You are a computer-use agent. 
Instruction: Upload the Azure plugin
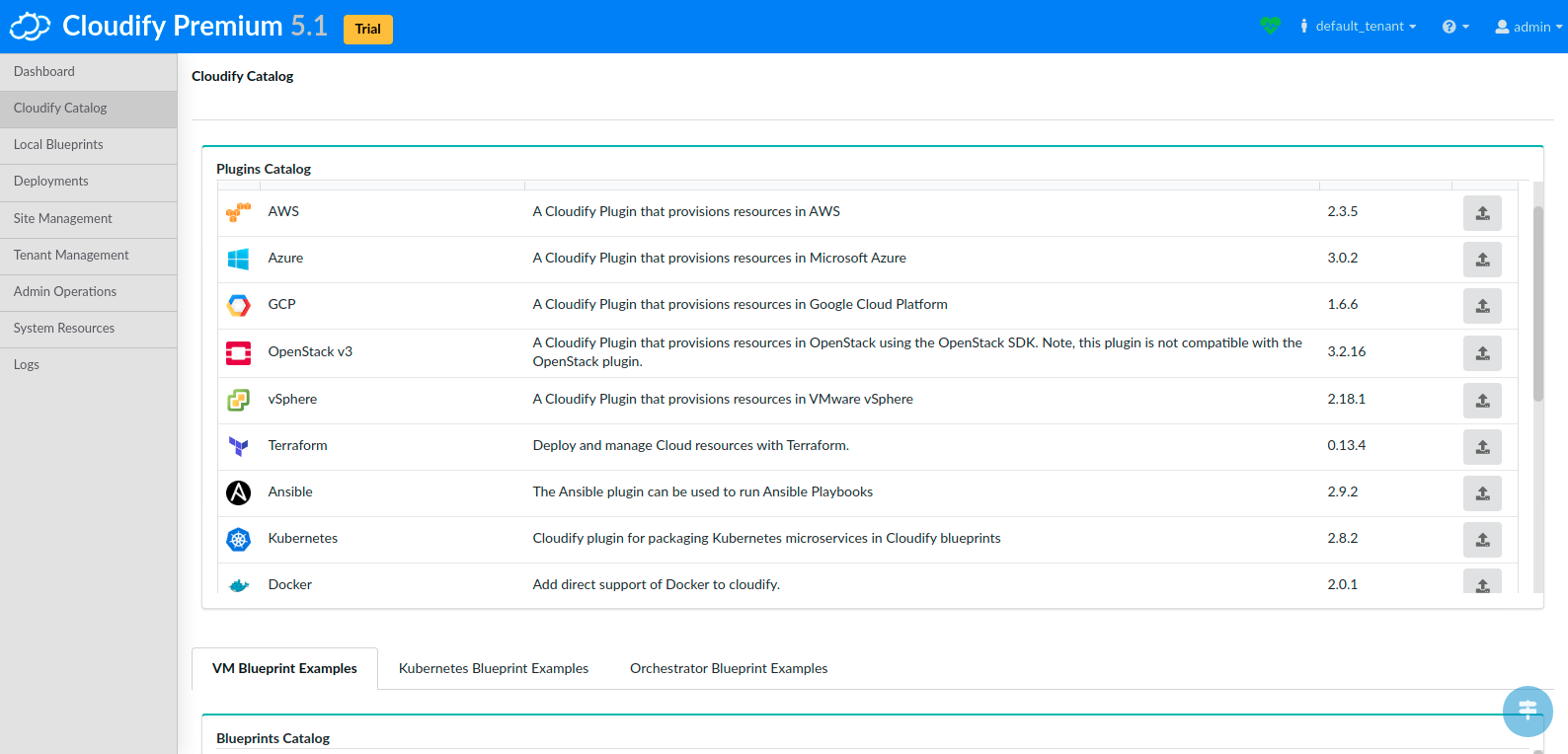(1482, 260)
